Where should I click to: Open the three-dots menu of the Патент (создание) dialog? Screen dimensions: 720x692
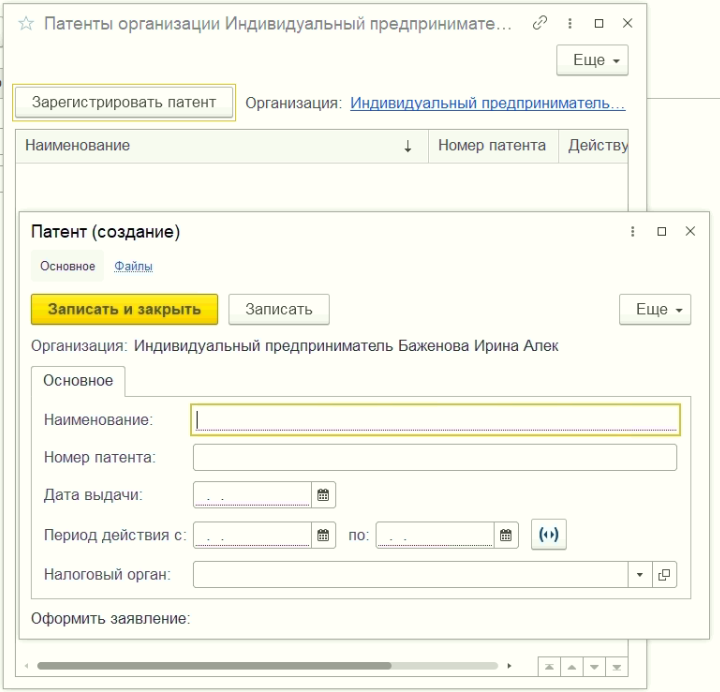tap(632, 231)
